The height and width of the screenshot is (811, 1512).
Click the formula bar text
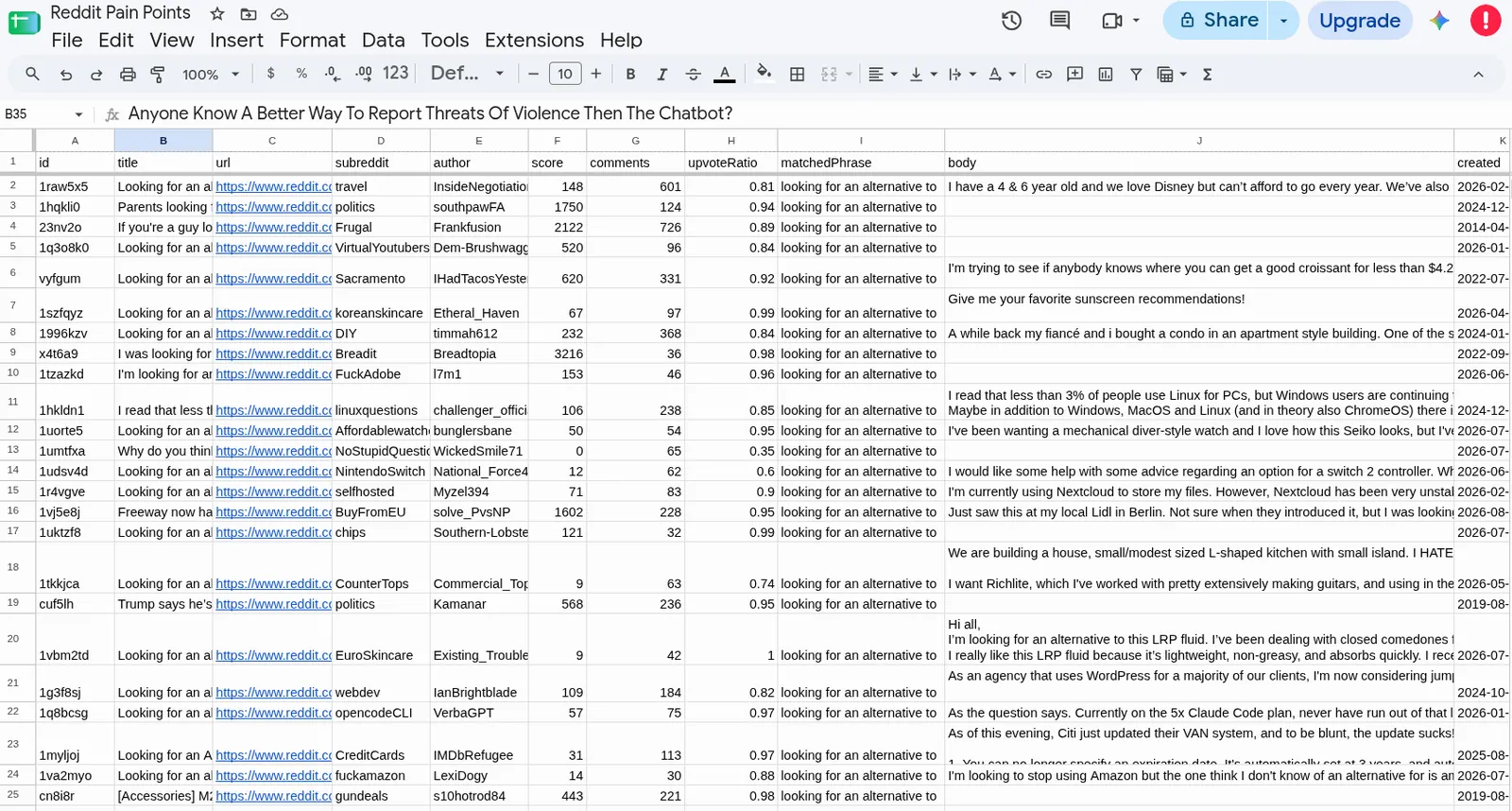(x=430, y=113)
